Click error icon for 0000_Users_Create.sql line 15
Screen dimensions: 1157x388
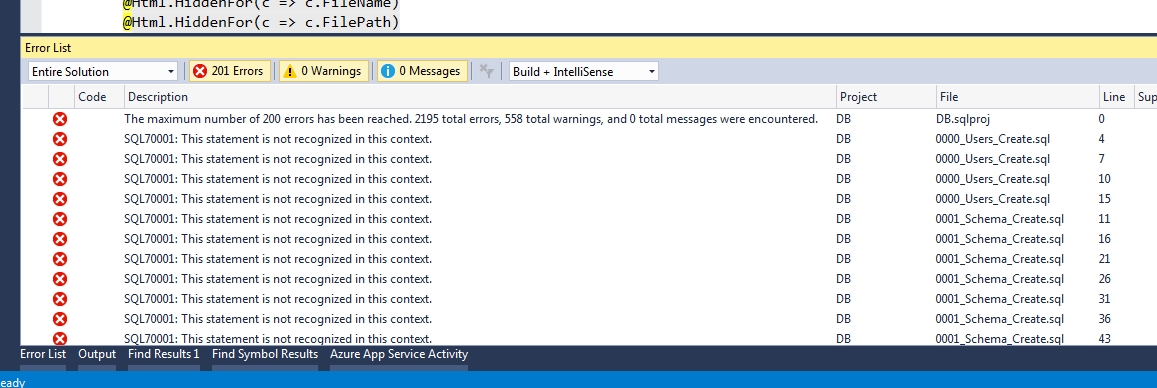coord(60,199)
